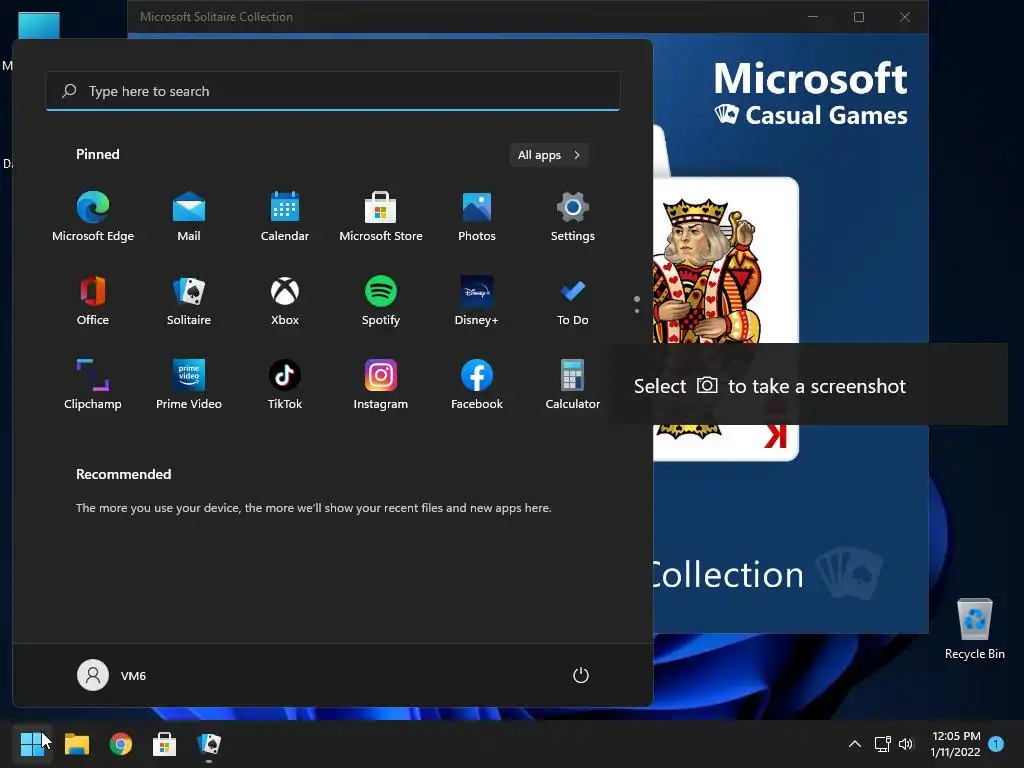
Task: Open File Explorer from the taskbar
Action: click(76, 744)
